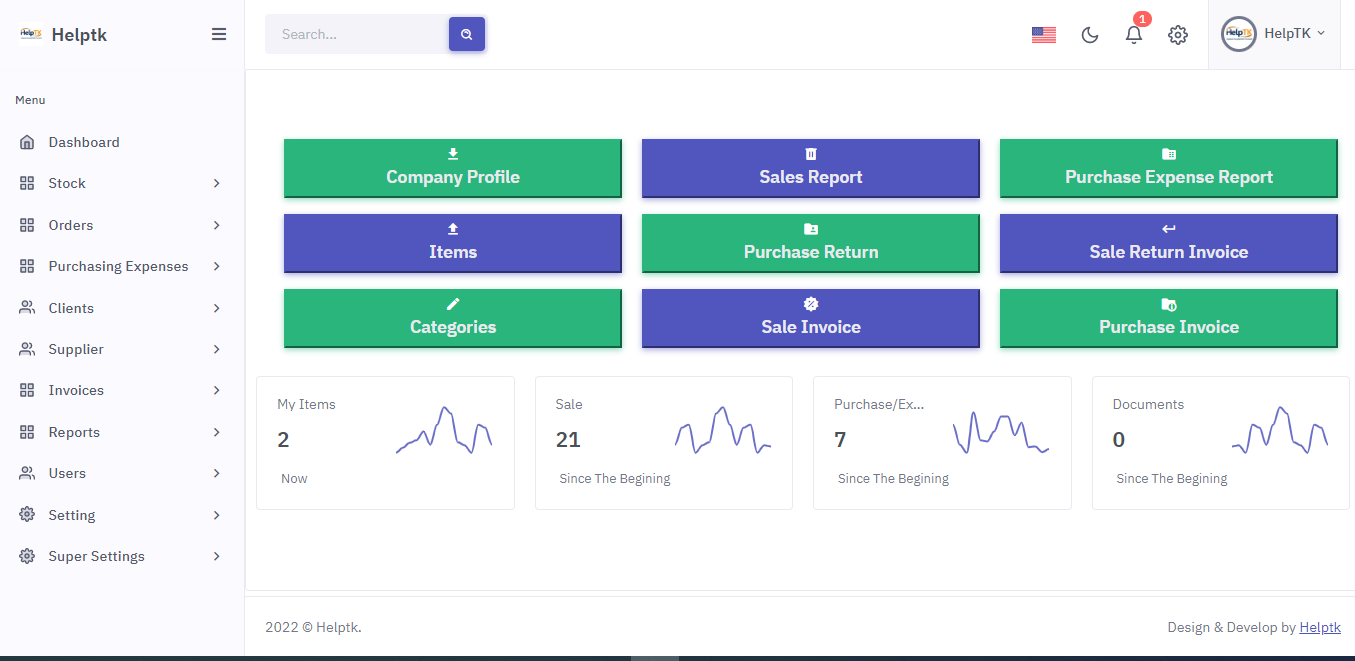
Task: Click the Helptk logo in sidebar
Action: click(32, 34)
